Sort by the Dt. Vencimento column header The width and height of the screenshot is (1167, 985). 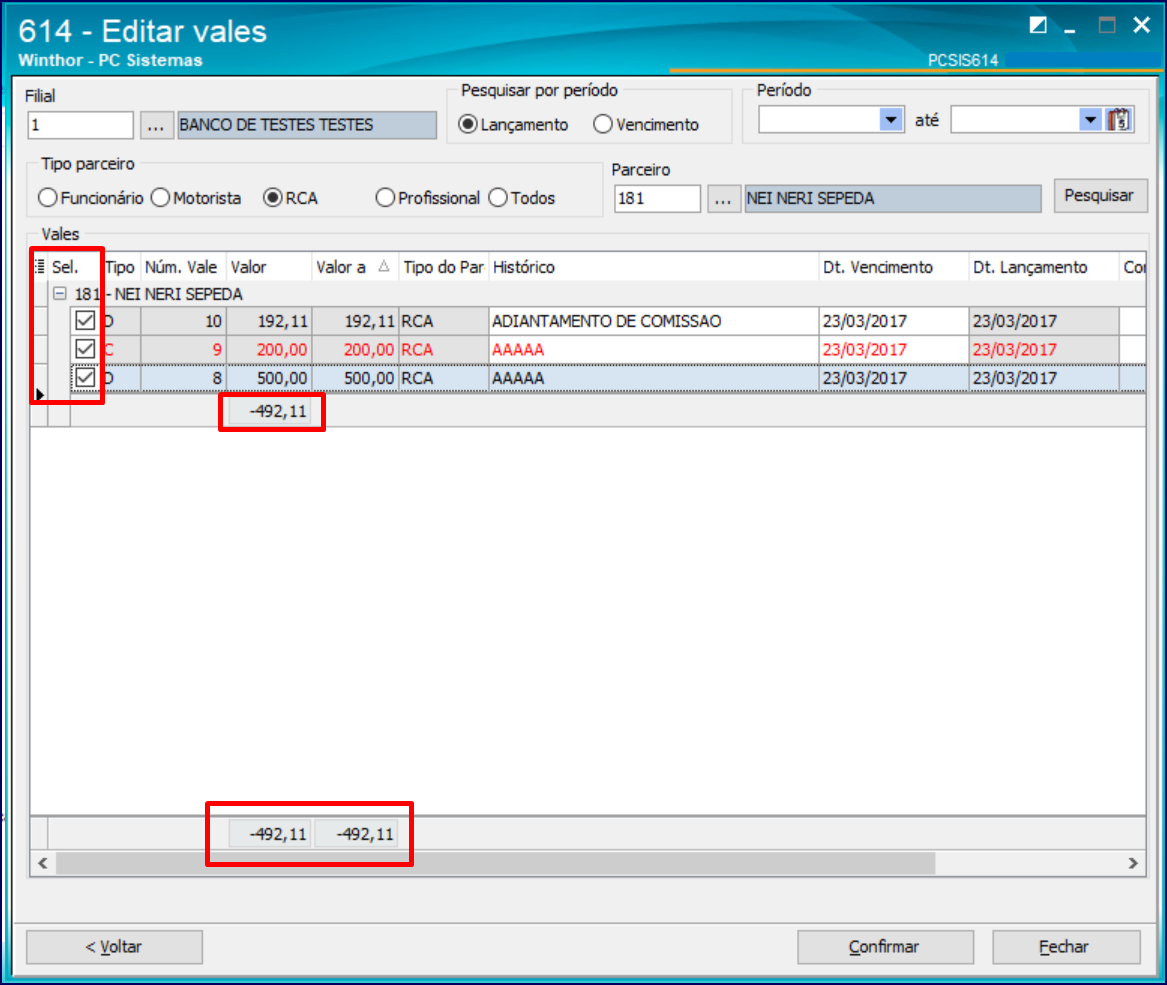[893, 267]
